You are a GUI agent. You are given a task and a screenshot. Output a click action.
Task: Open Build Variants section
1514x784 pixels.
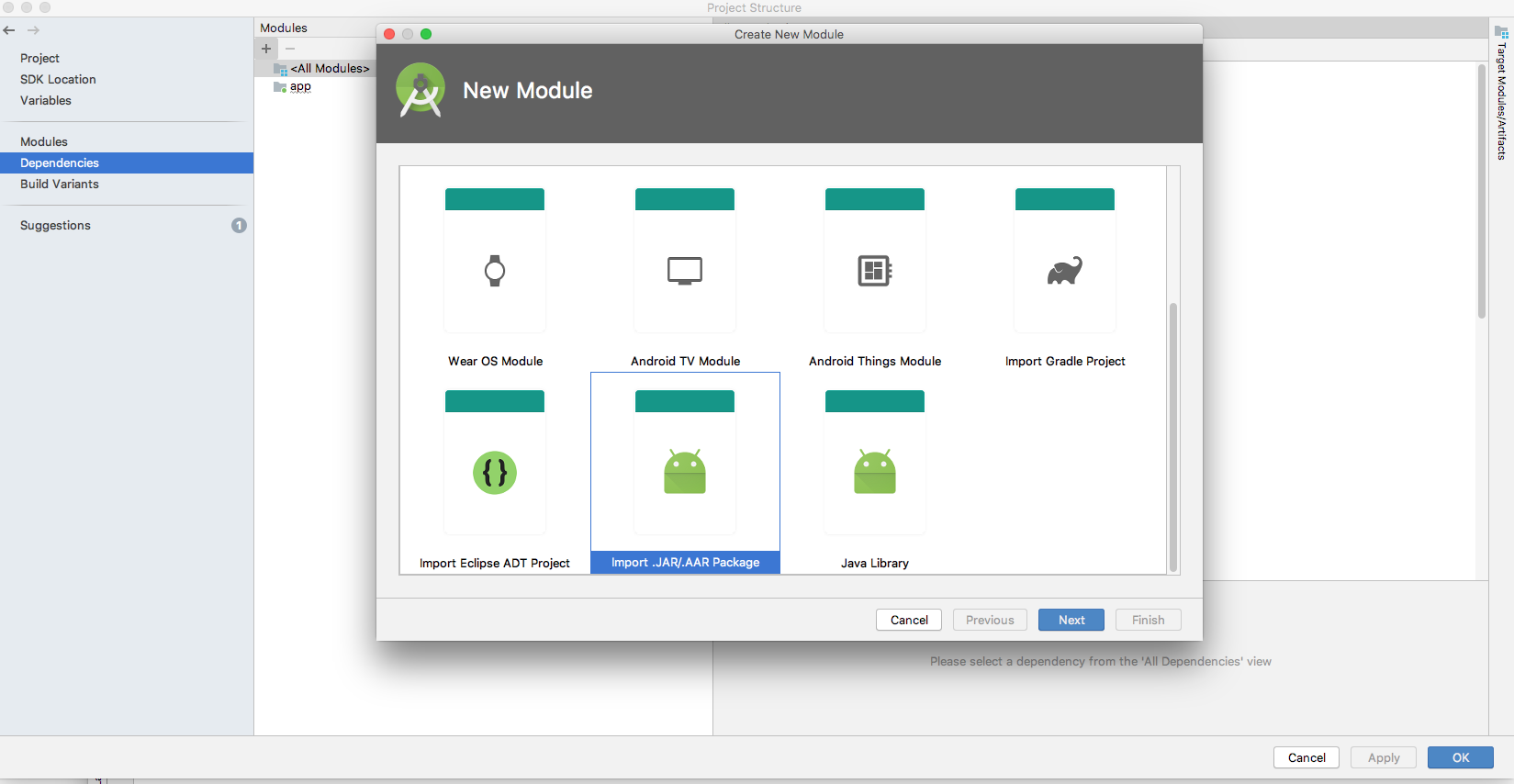coord(60,184)
